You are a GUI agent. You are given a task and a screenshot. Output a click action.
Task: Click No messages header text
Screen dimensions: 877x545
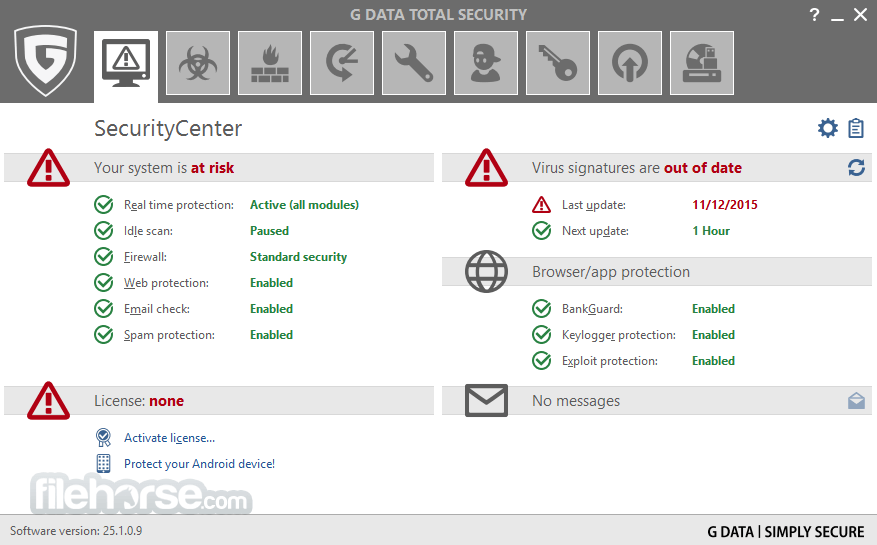coord(576,401)
